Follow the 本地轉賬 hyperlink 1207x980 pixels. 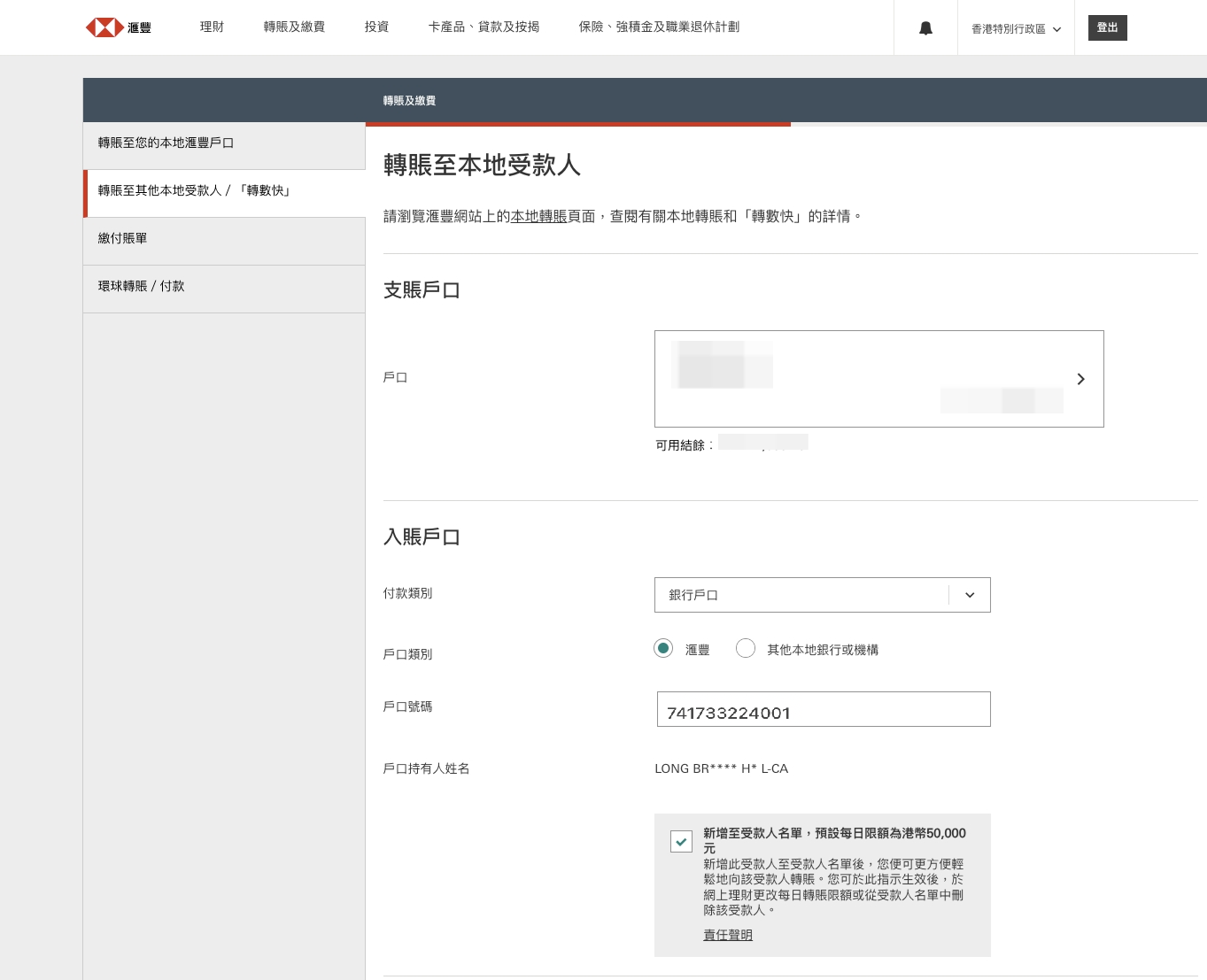(538, 216)
